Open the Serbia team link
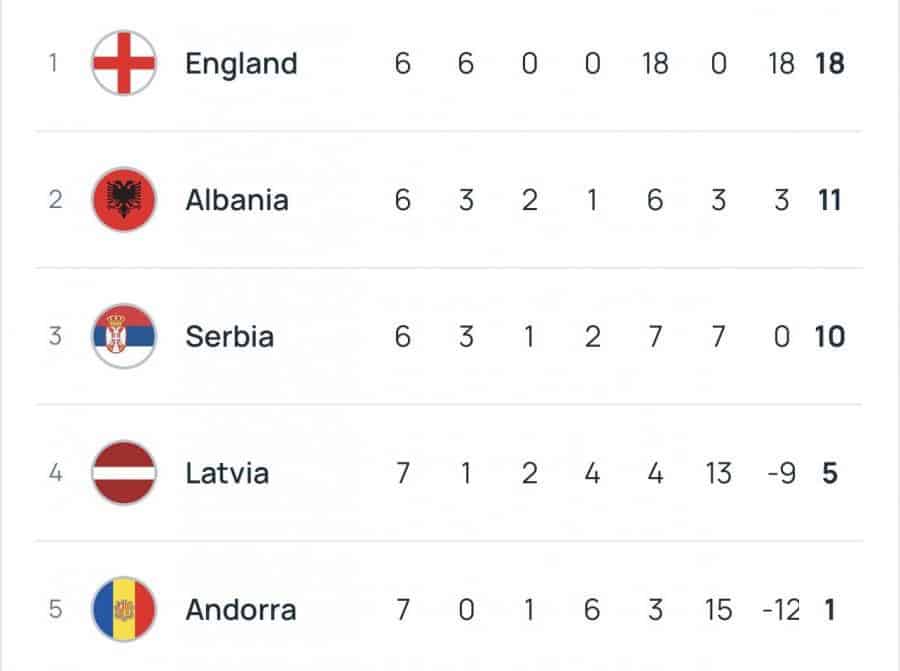Image resolution: width=900 pixels, height=671 pixels. (229, 336)
